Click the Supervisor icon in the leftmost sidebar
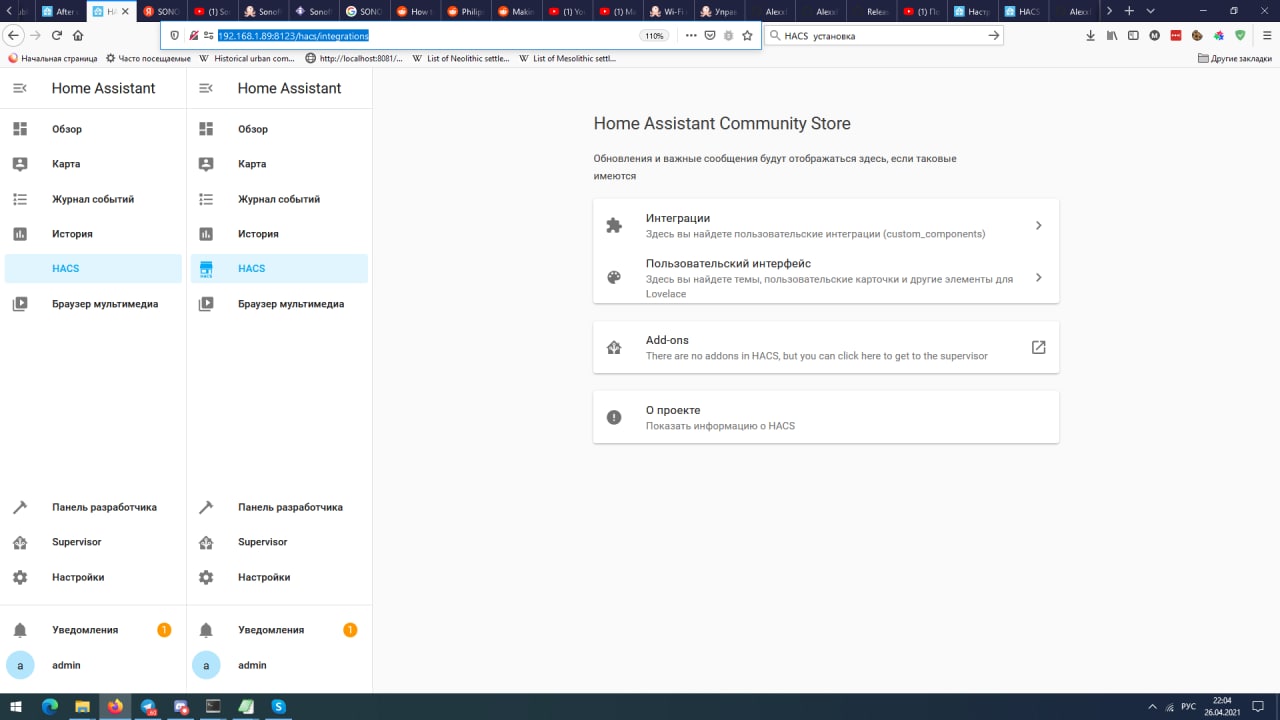The height and width of the screenshot is (720, 1280). point(20,542)
